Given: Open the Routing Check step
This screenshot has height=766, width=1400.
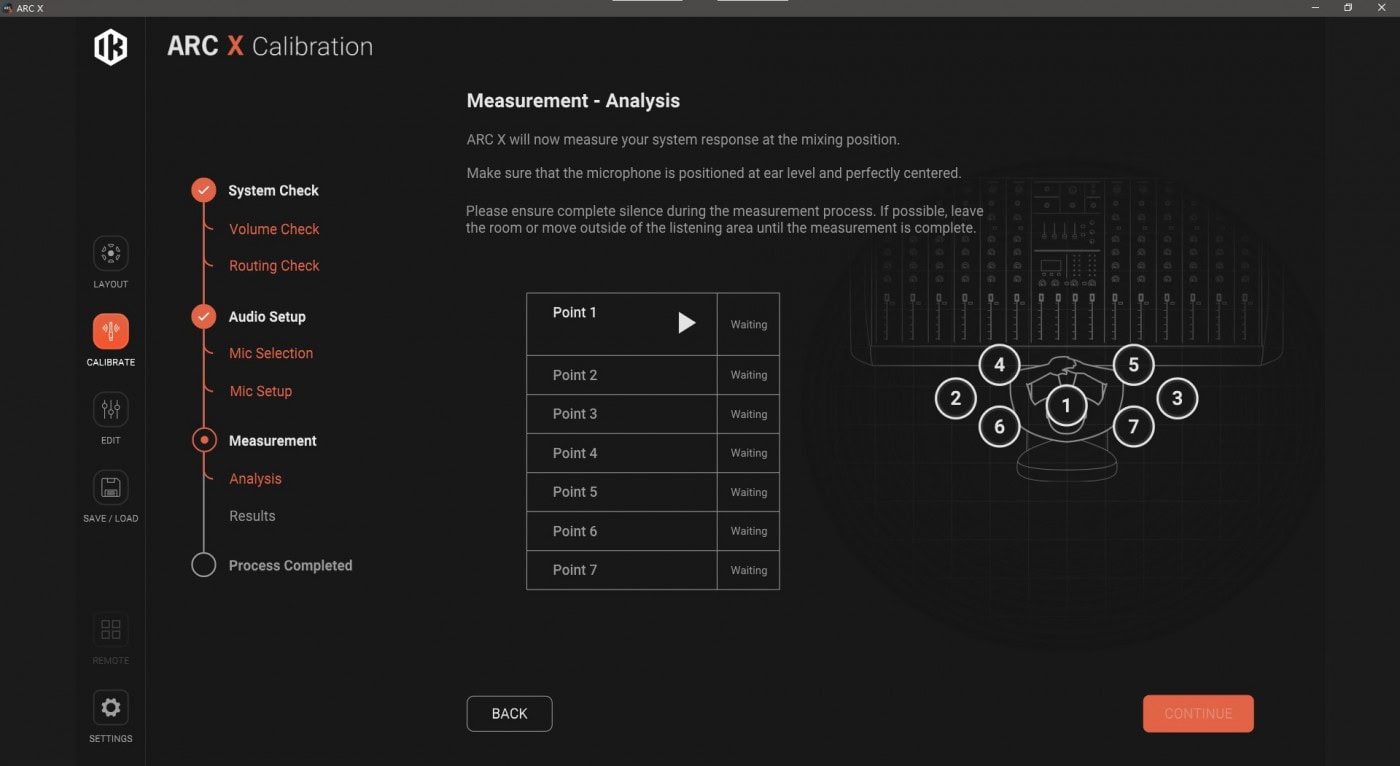Looking at the screenshot, I should point(274,266).
